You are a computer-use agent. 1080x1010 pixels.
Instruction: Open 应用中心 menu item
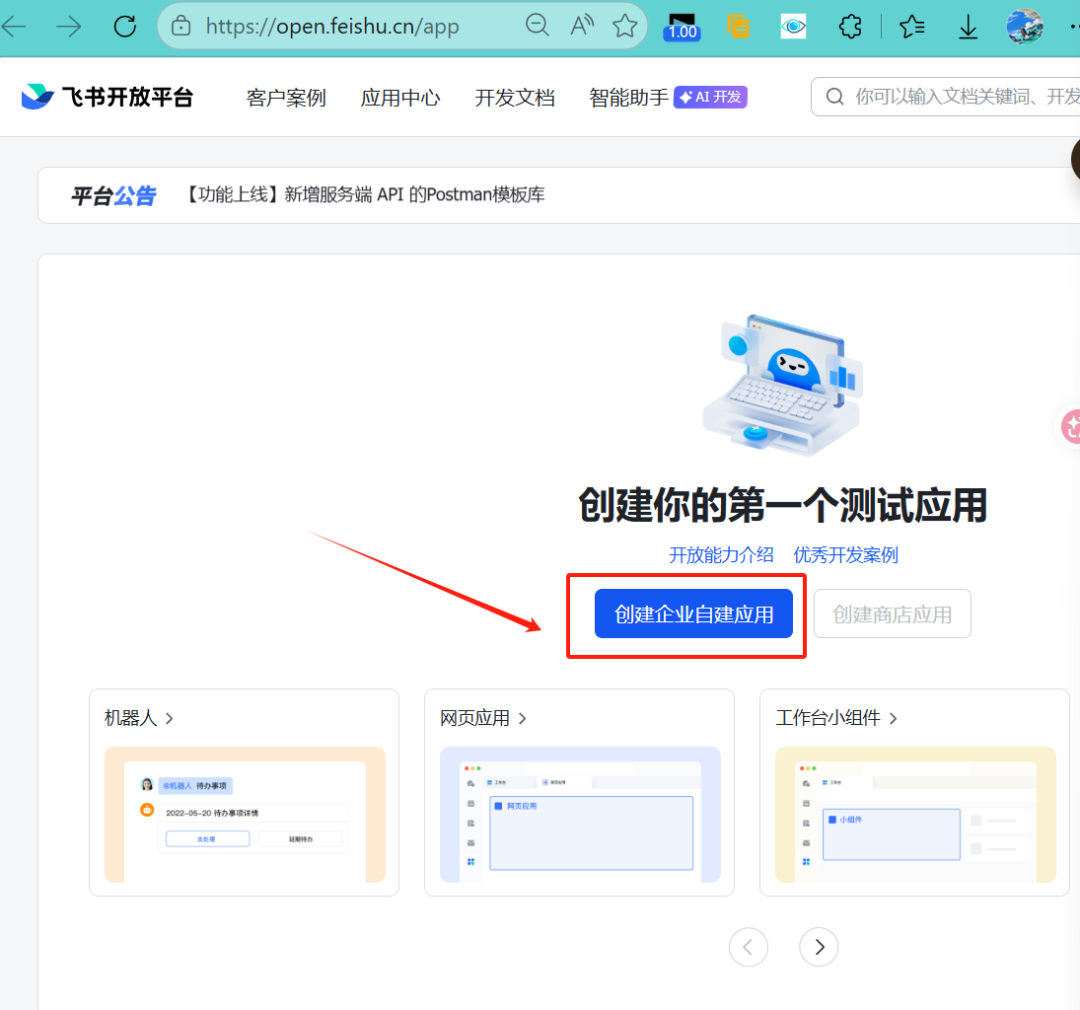coord(400,97)
